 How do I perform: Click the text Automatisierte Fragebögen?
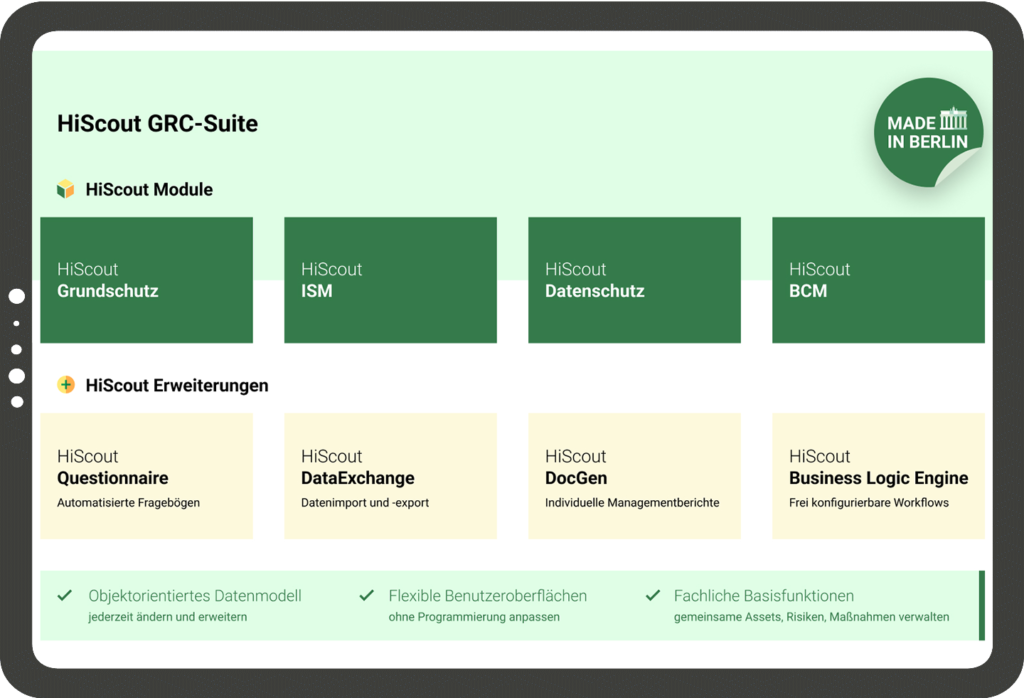(129, 503)
